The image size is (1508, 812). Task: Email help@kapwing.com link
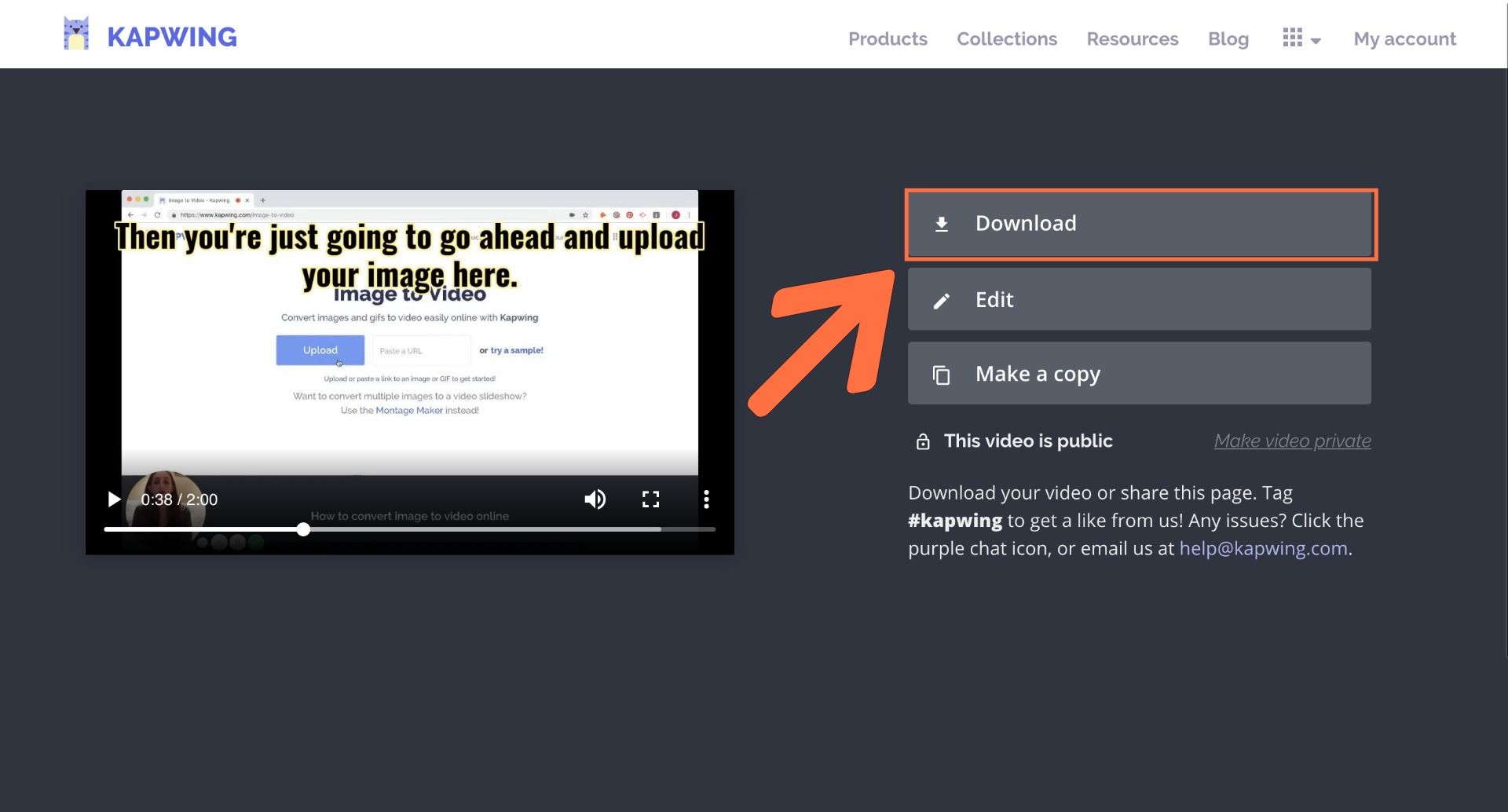point(1263,548)
